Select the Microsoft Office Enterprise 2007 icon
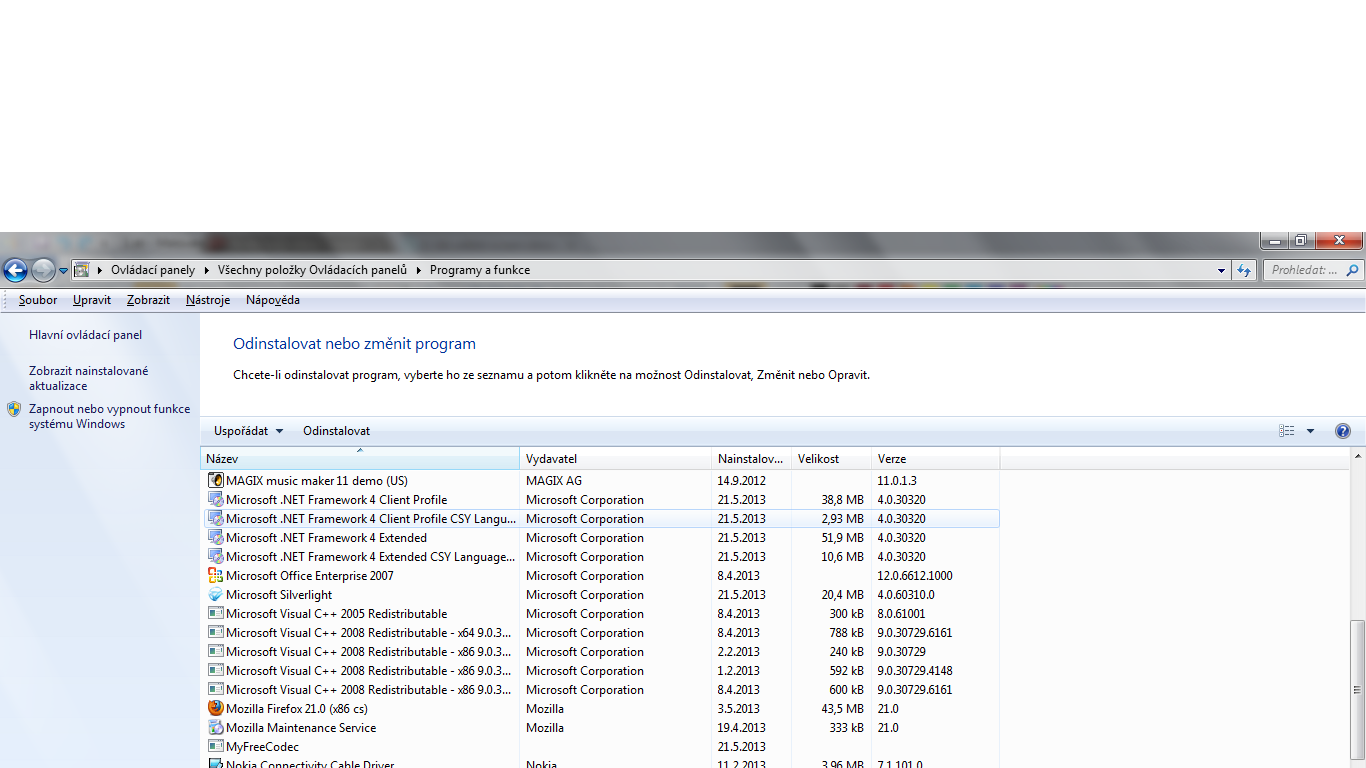Image resolution: width=1366 pixels, height=768 pixels. click(x=215, y=576)
